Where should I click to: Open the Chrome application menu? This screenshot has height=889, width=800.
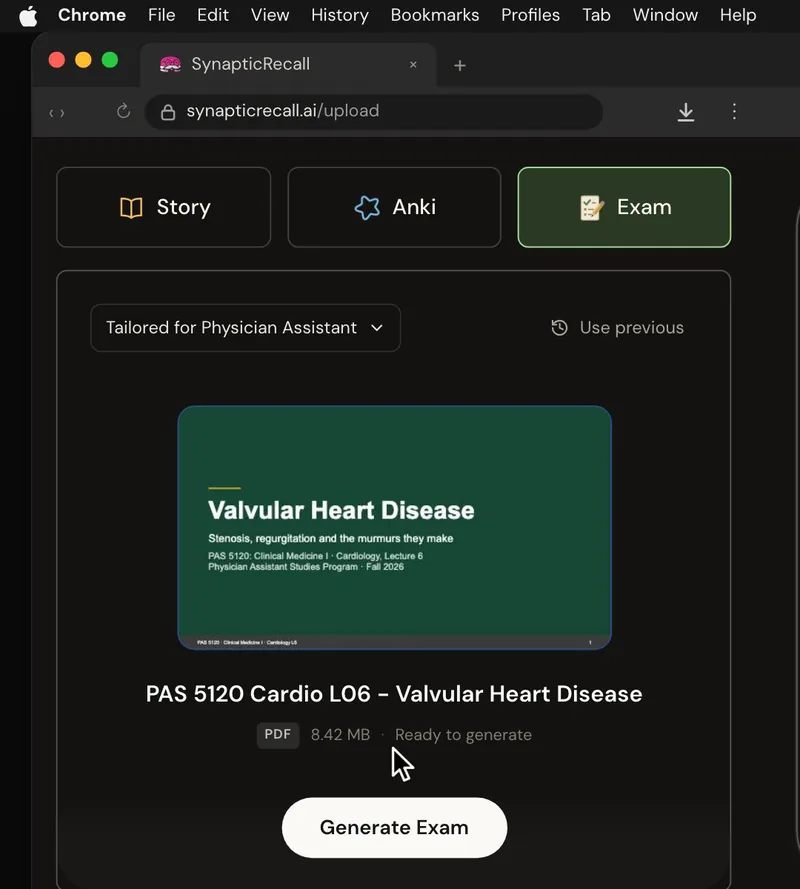(92, 15)
